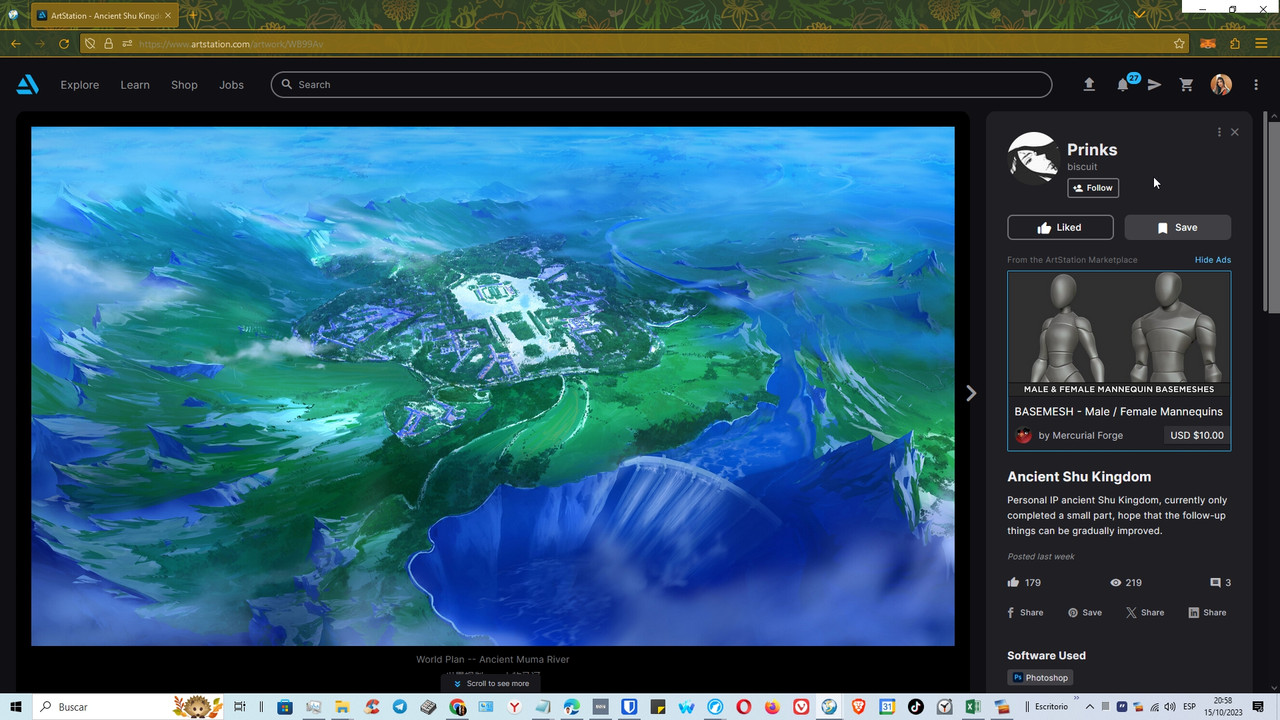1280x720 pixels.
Task: Save artwork with the large Save button
Action: [1178, 228]
